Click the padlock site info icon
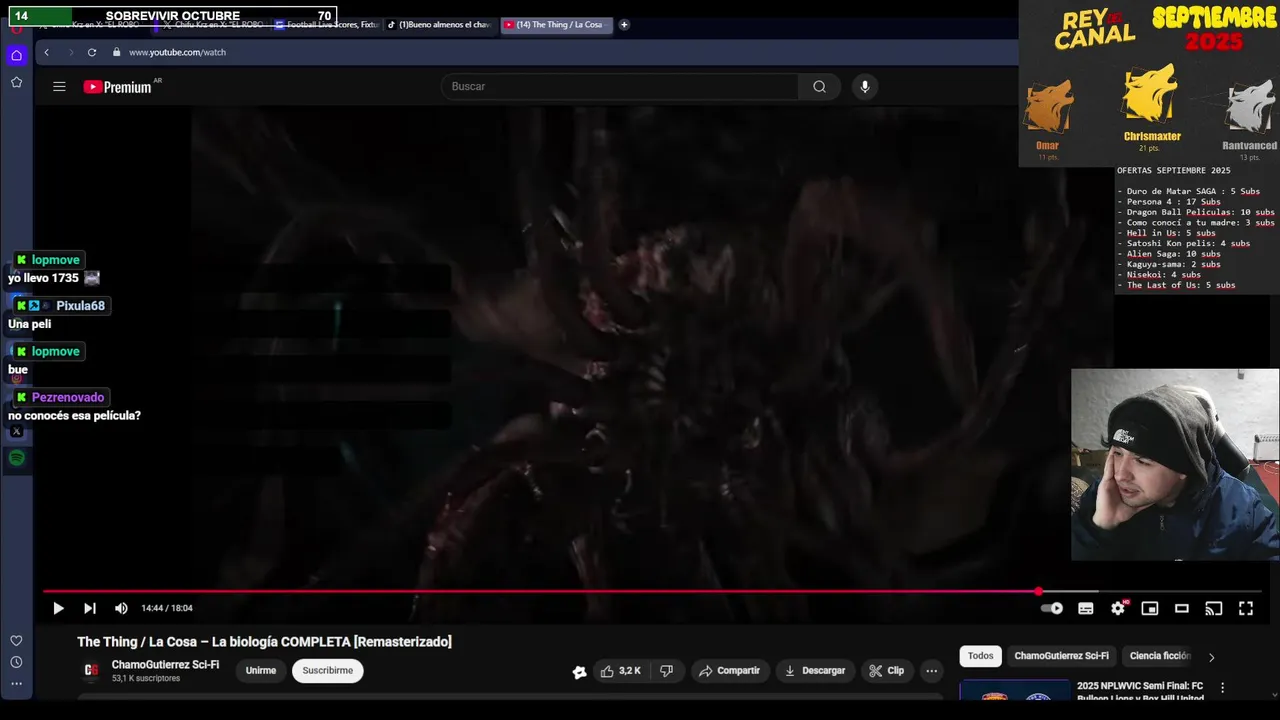Viewport: 1280px width, 720px height. pos(117,52)
